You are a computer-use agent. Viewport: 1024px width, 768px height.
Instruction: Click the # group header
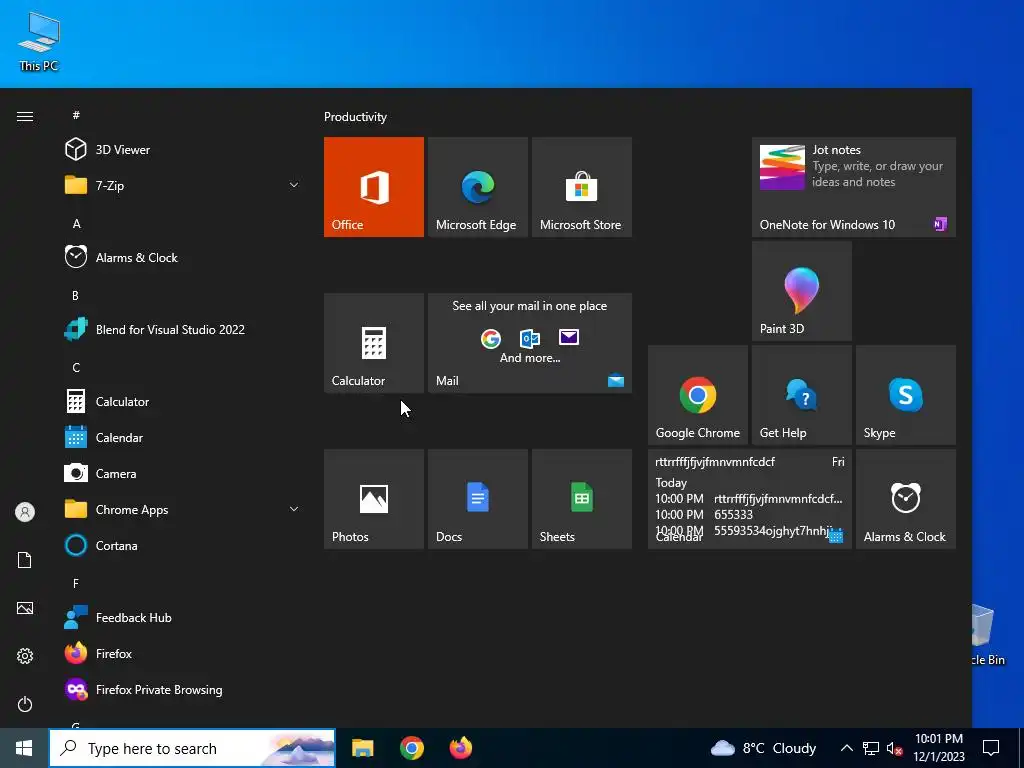(76, 115)
